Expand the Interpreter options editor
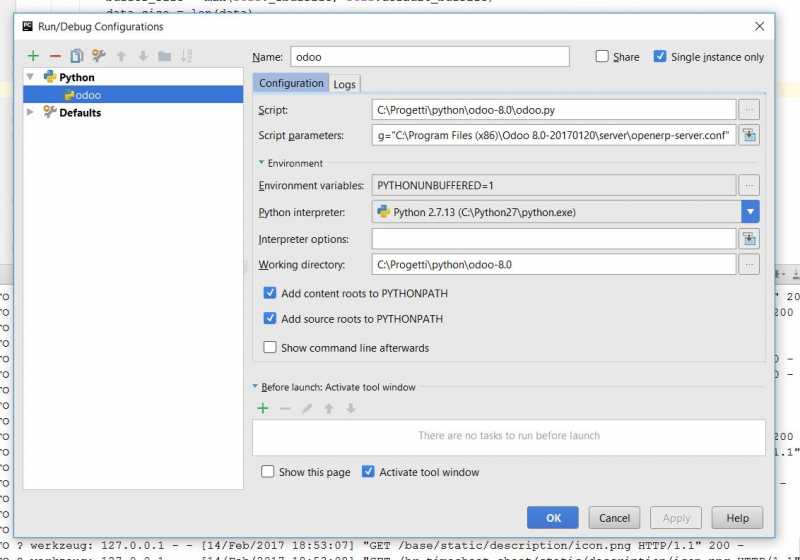Viewport: 800px width, 560px height. (749, 239)
